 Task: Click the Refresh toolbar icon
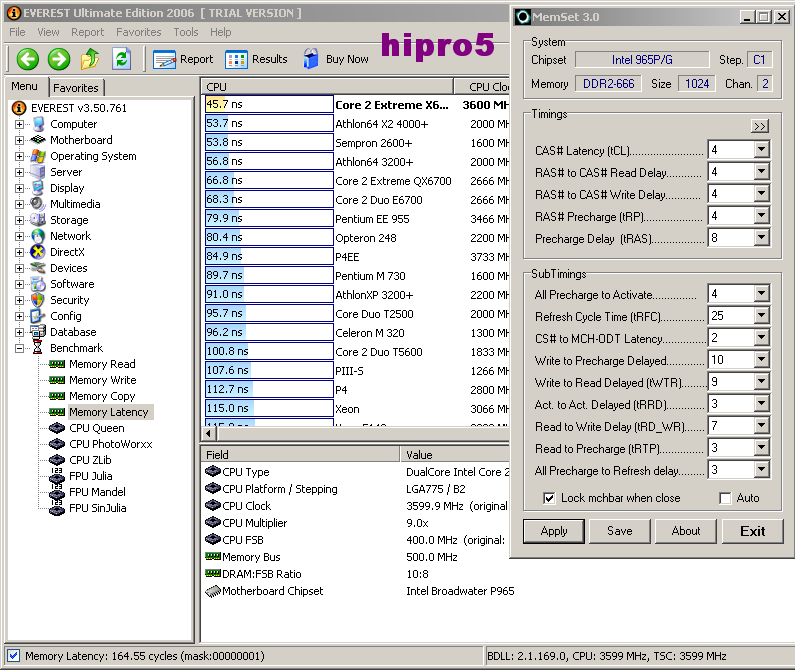point(122,59)
